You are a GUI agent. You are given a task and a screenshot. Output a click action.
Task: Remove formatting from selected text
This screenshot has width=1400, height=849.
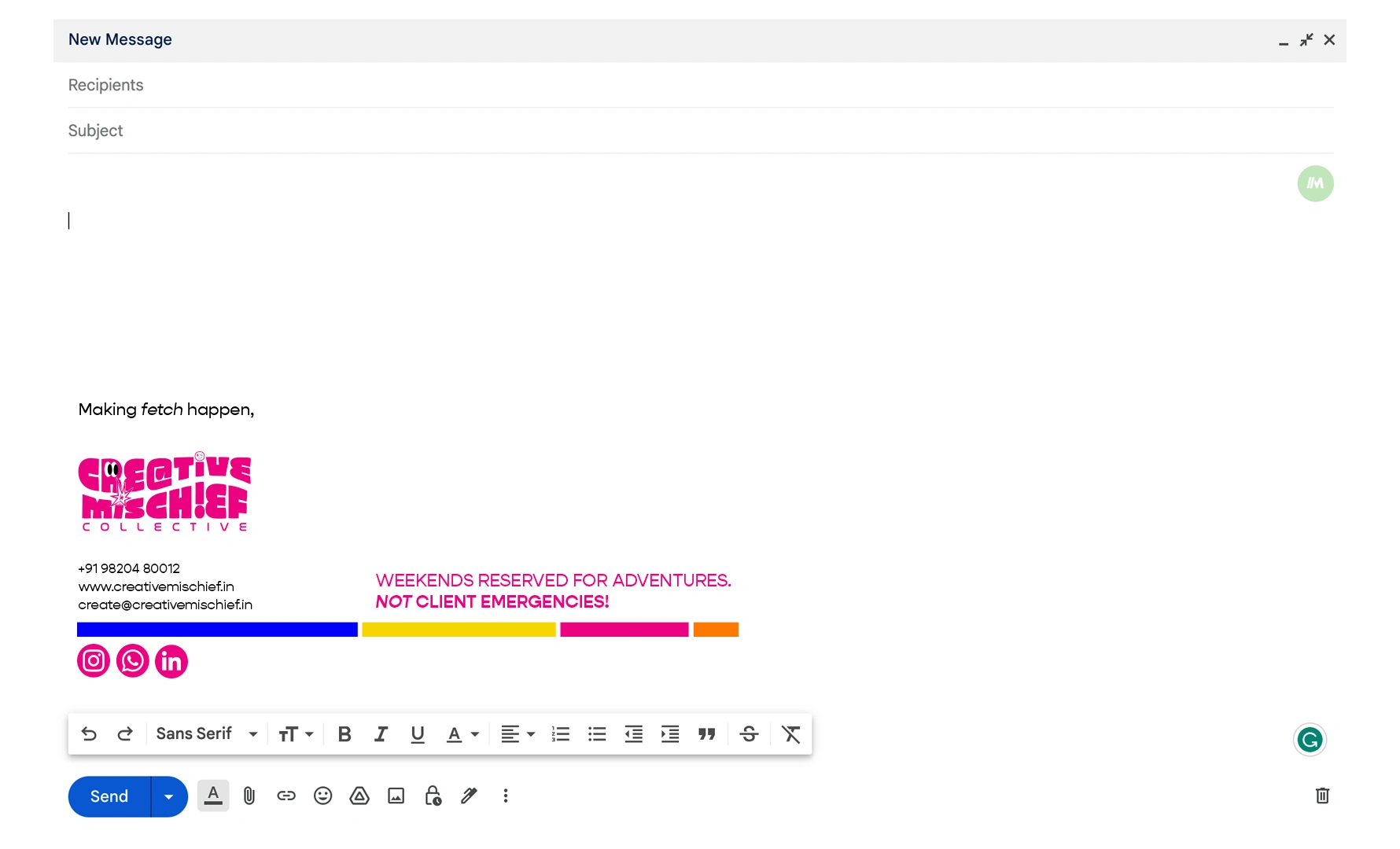pyautogui.click(x=791, y=734)
